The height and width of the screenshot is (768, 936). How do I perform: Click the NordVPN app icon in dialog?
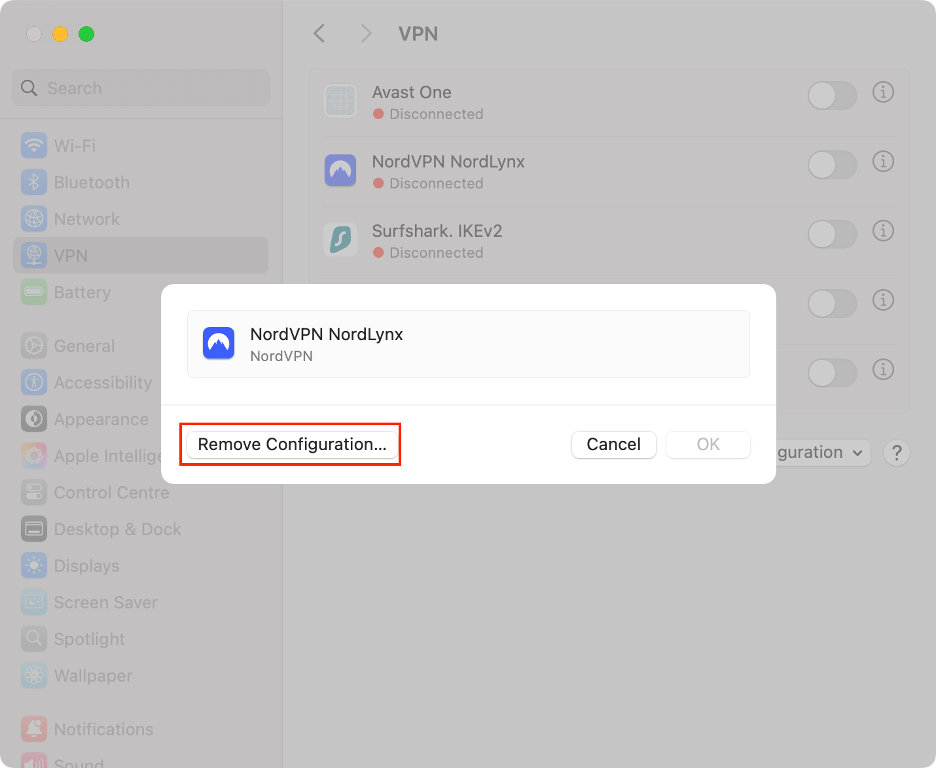(218, 344)
